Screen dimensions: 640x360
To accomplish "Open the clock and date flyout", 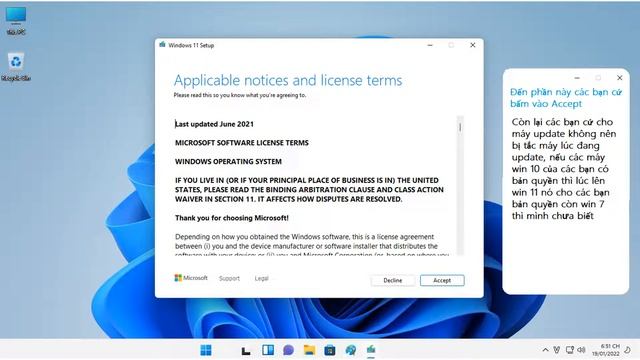I will coord(606,350).
